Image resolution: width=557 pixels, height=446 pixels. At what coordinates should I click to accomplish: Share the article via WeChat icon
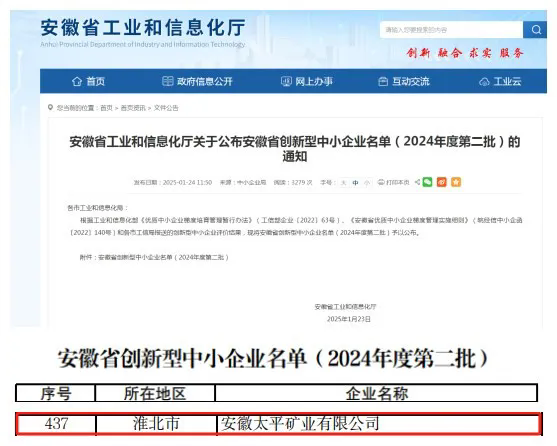tap(427, 182)
